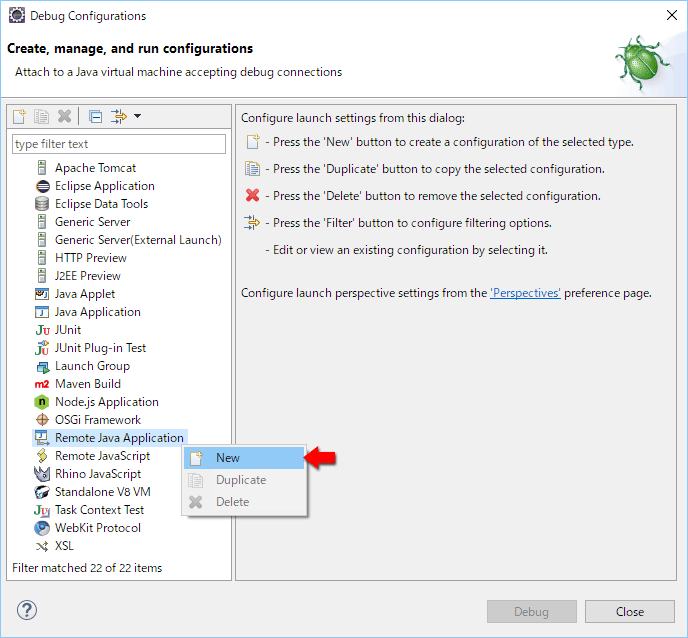This screenshot has height=638, width=688.
Task: Focus the 'type filter text' field
Action: click(119, 144)
